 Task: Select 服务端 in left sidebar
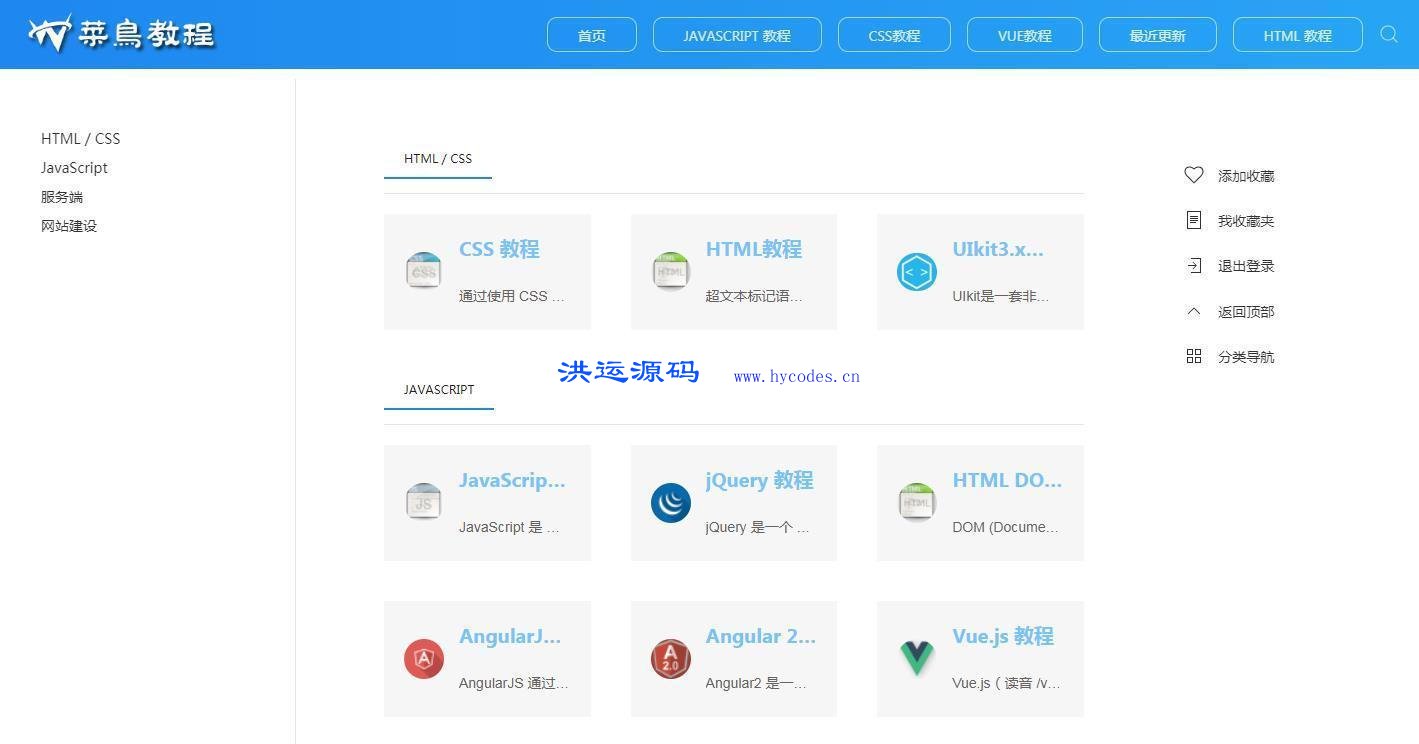[x=62, y=197]
